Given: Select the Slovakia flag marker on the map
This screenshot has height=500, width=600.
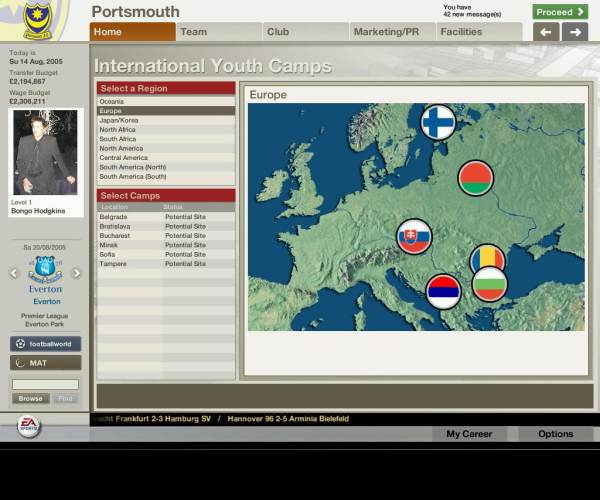Looking at the screenshot, I should pos(414,236).
